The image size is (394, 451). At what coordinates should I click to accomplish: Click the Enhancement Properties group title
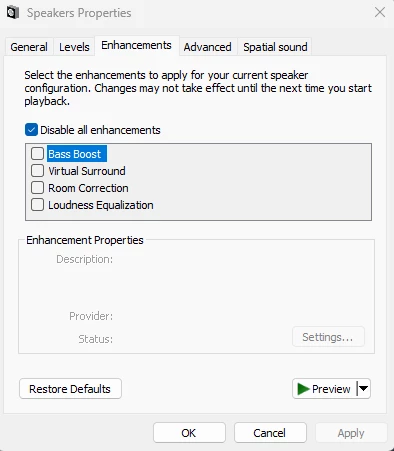point(85,240)
